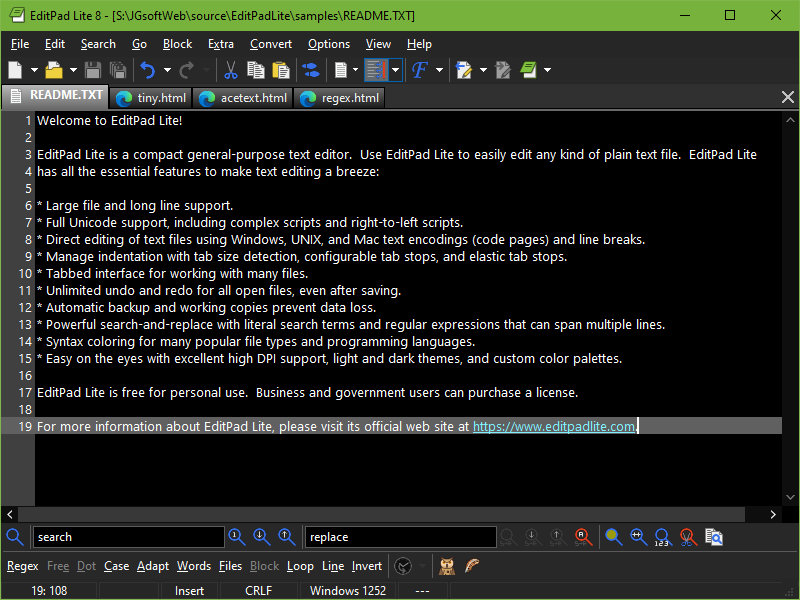Open the Search menu
Image resolution: width=800 pixels, height=600 pixels.
[98, 44]
